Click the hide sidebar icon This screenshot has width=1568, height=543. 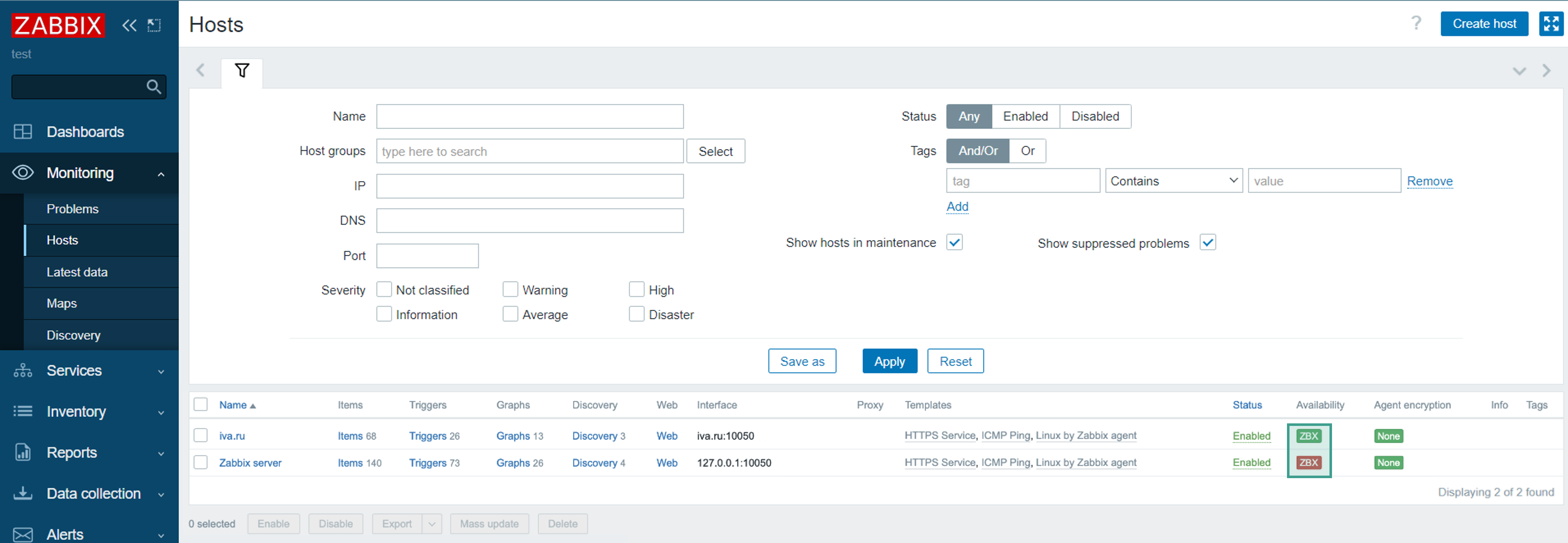tap(154, 25)
